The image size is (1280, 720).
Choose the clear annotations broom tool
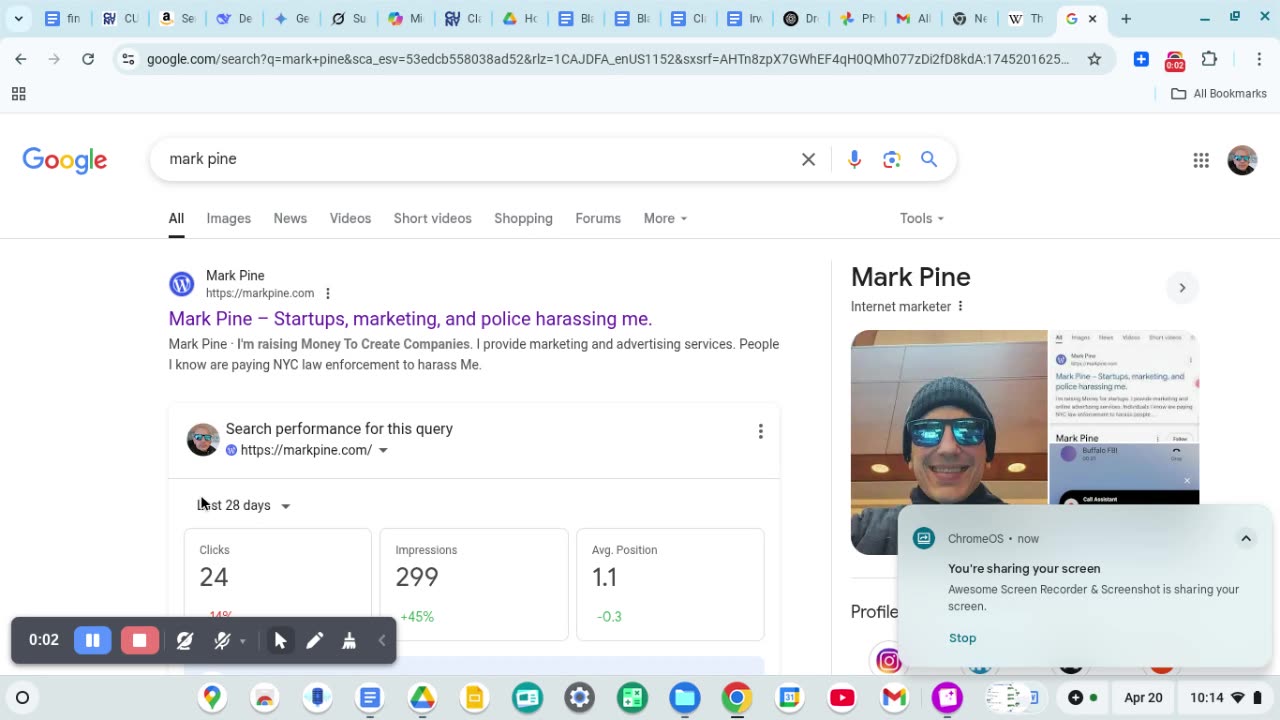tap(349, 641)
